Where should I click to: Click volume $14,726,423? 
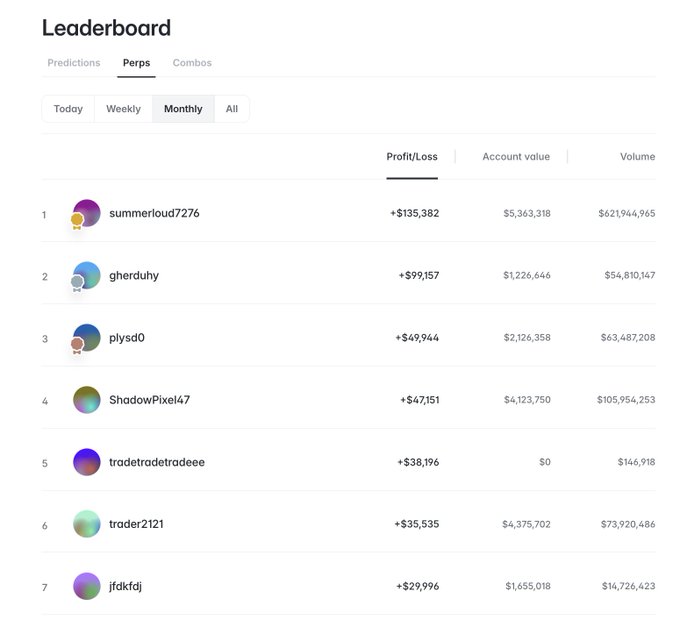click(x=629, y=586)
